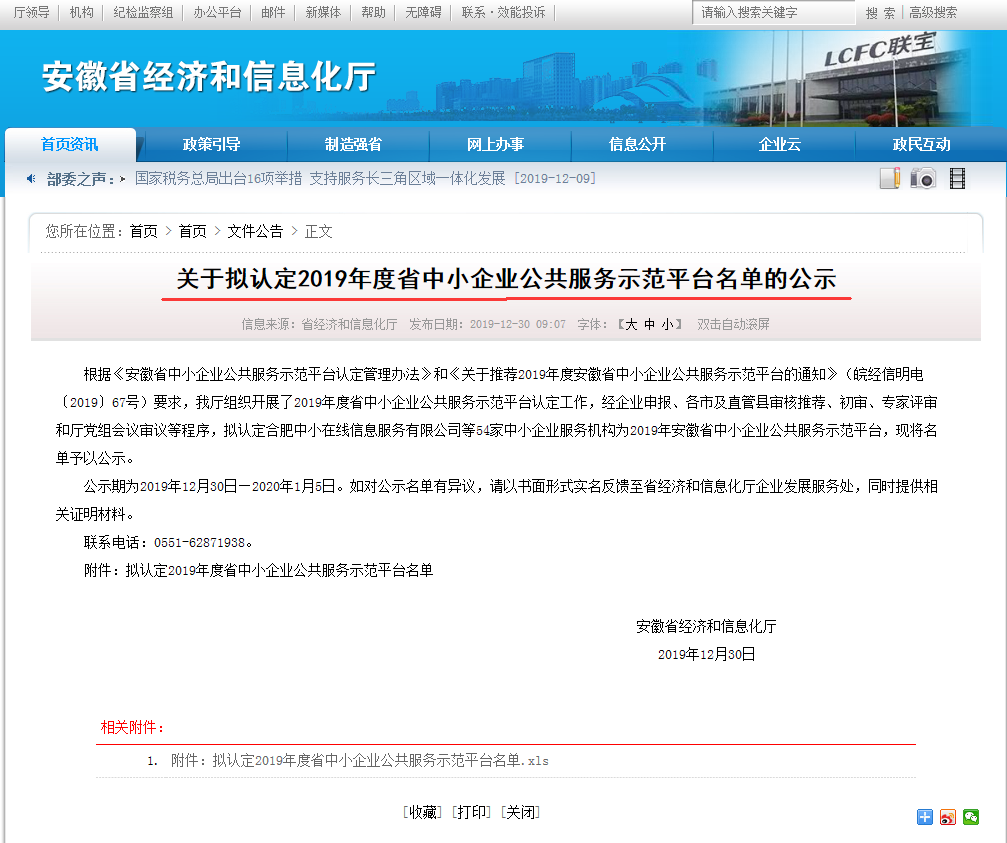Share the page to Weibo
The image size is (1007, 843).
(948, 817)
